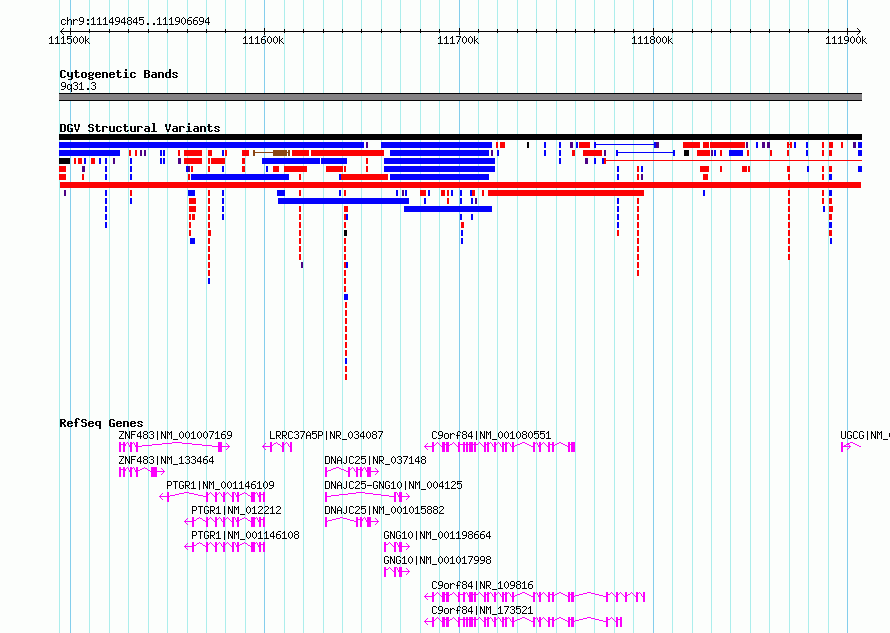Click the ZNF483|NM_001007169 gene label
This screenshot has height=633, width=890.
pos(175,435)
